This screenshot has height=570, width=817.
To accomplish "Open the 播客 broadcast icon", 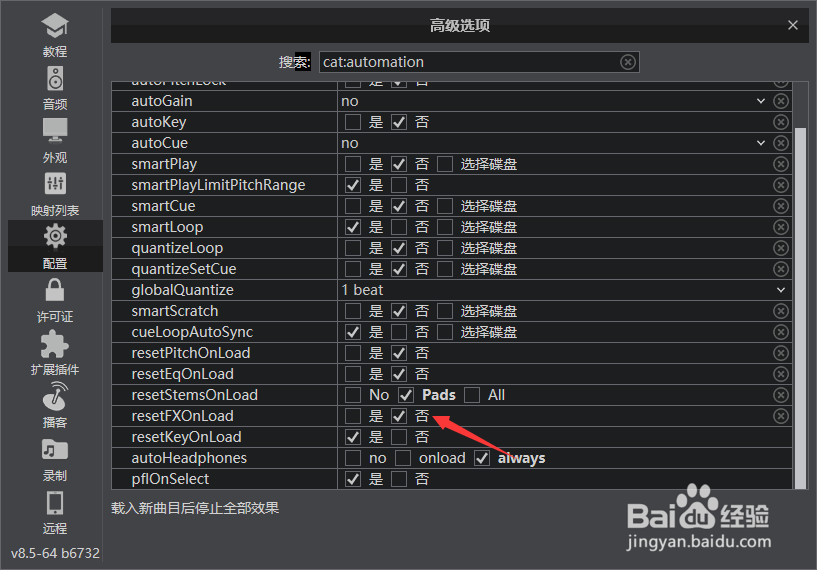I will [x=55, y=396].
